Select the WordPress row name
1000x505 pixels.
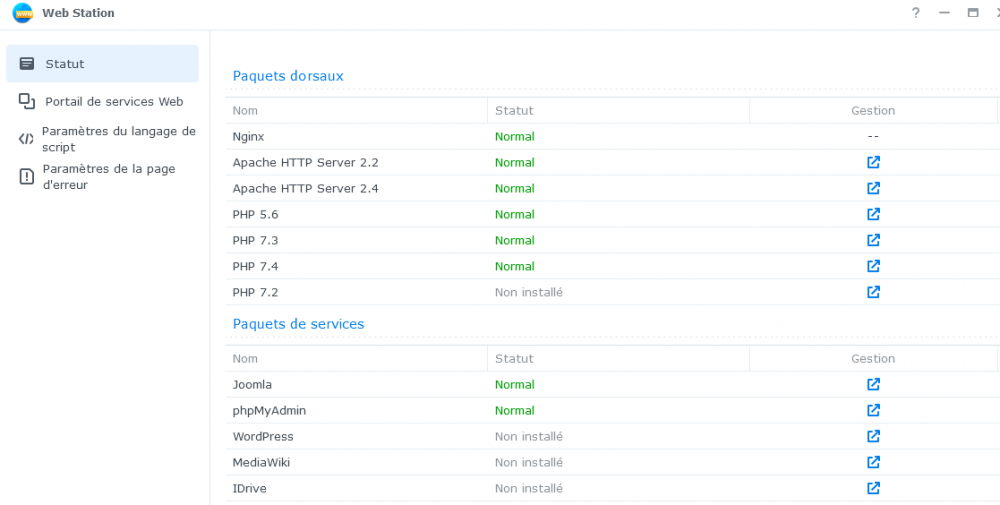click(263, 437)
